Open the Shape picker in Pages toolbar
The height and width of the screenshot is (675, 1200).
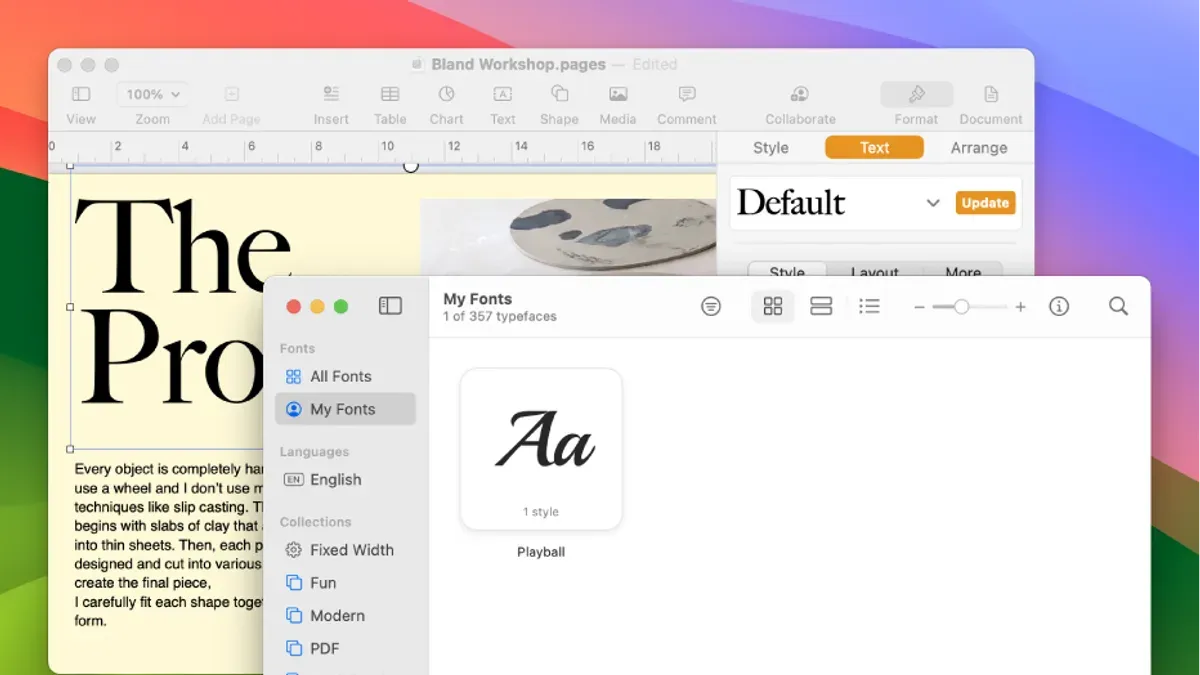tap(560, 93)
